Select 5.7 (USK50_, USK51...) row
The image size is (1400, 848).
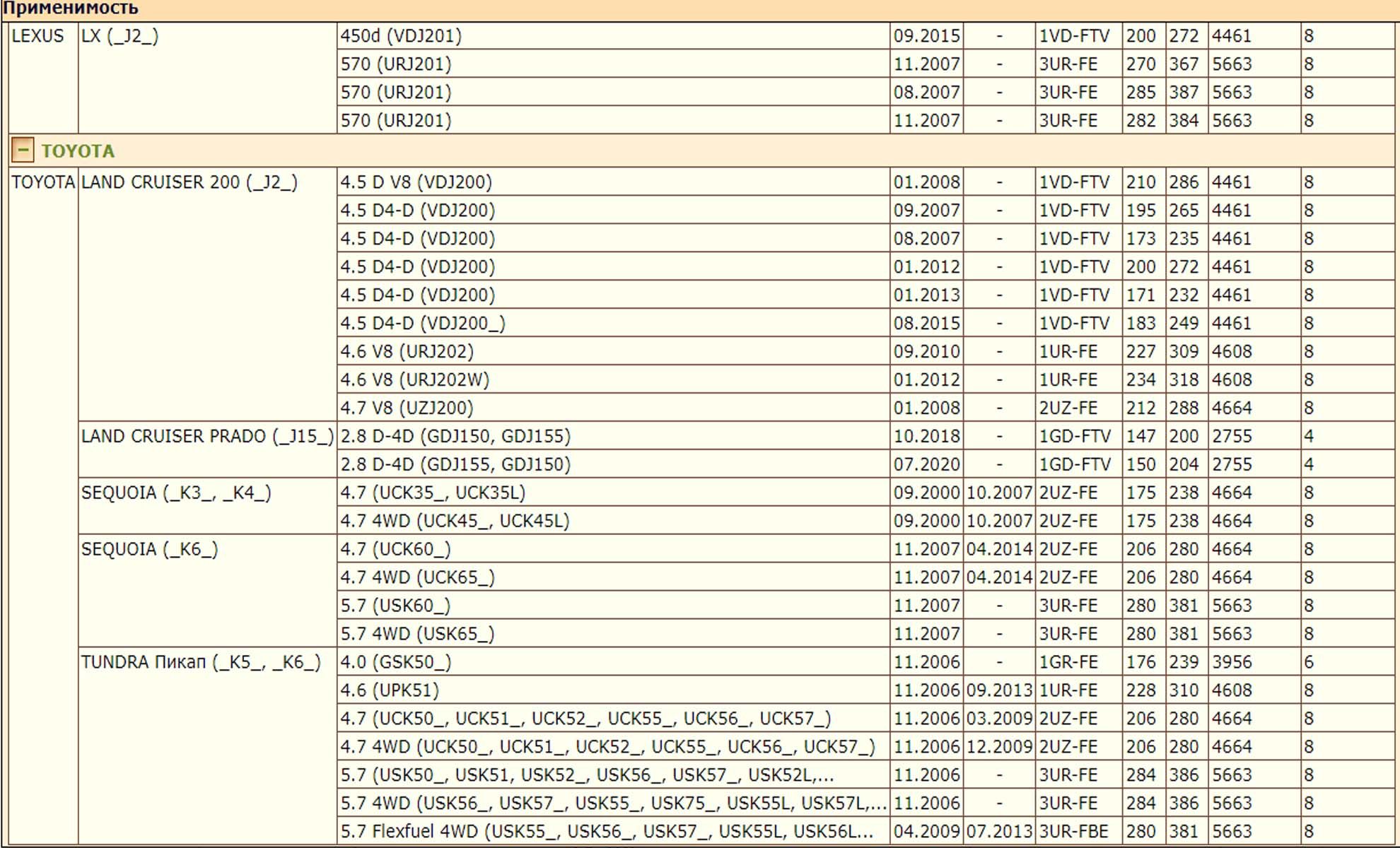[x=865, y=776]
